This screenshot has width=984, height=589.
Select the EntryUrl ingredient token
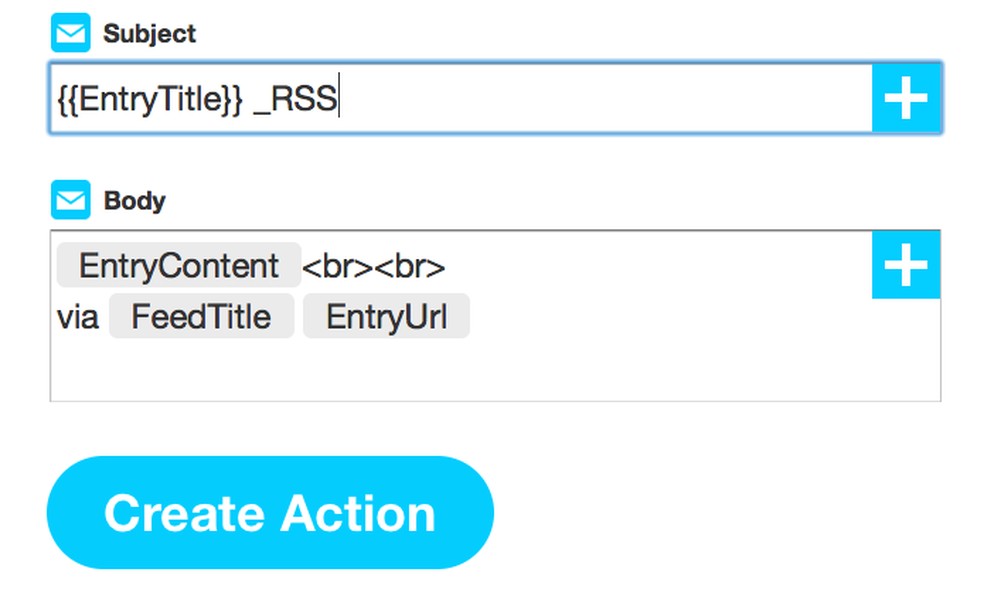[x=386, y=317]
